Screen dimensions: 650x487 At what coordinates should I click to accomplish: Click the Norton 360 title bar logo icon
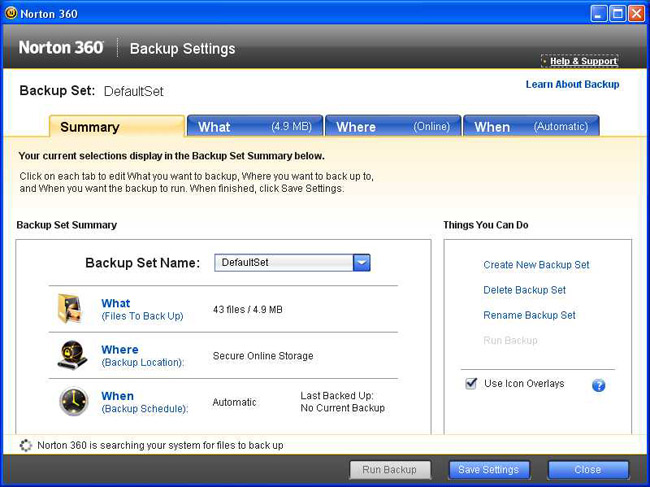(x=11, y=13)
